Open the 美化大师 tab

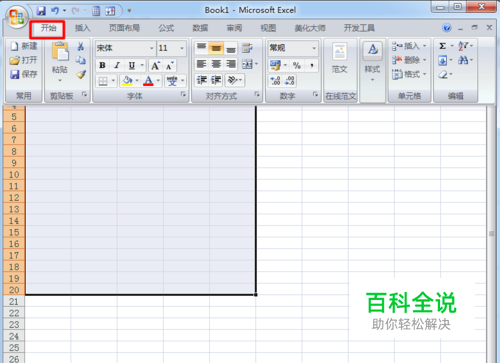[x=310, y=28]
